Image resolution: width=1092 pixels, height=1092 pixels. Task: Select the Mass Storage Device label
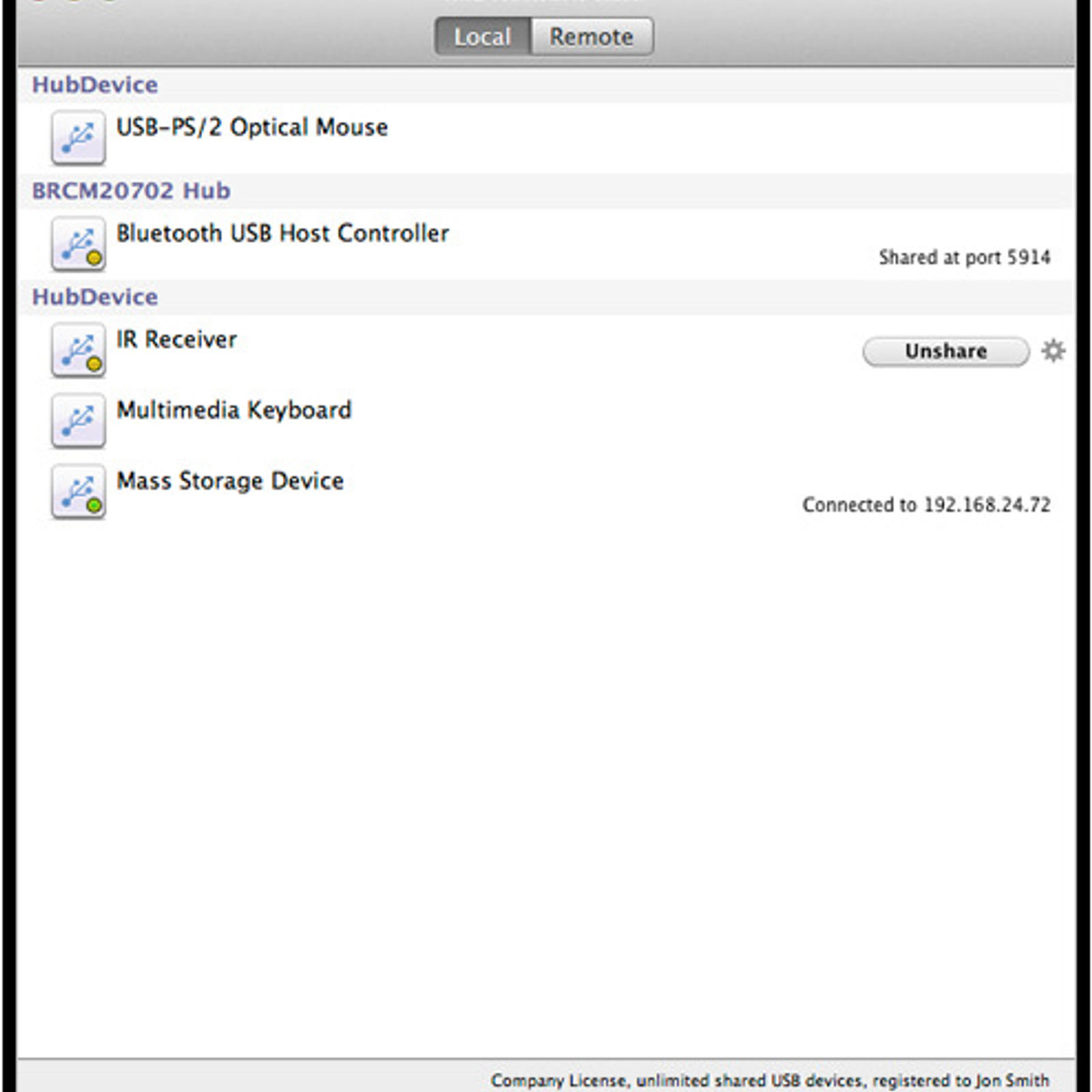tap(230, 481)
